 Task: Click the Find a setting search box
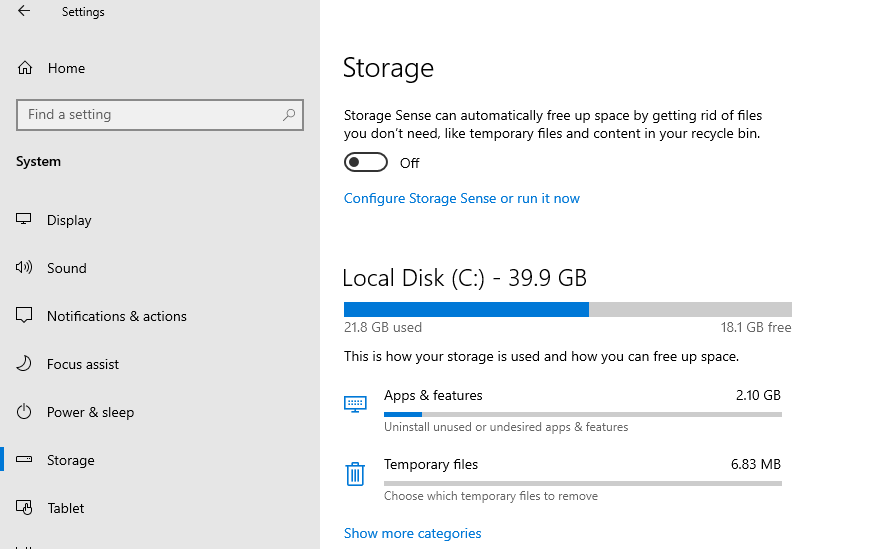(x=150, y=115)
